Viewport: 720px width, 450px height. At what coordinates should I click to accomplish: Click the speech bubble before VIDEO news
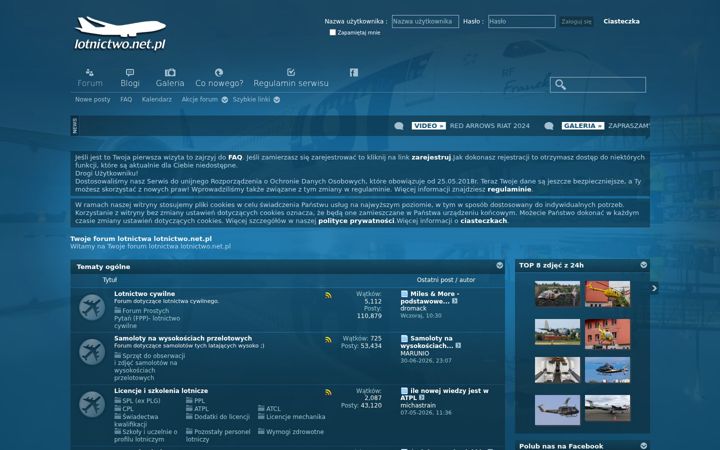(x=399, y=126)
